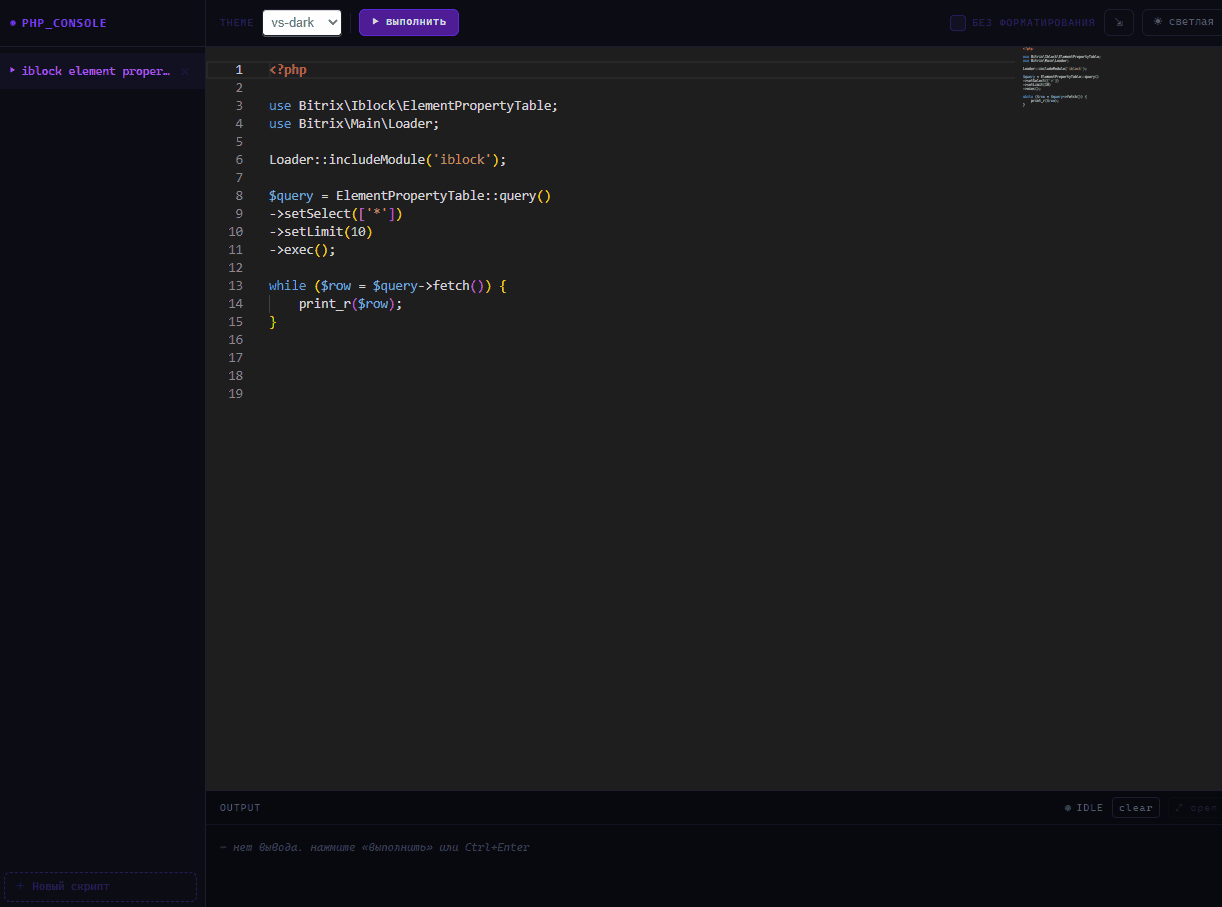Click the use Bitrix\Main\Loader line
The image size is (1222, 907).
(x=354, y=124)
